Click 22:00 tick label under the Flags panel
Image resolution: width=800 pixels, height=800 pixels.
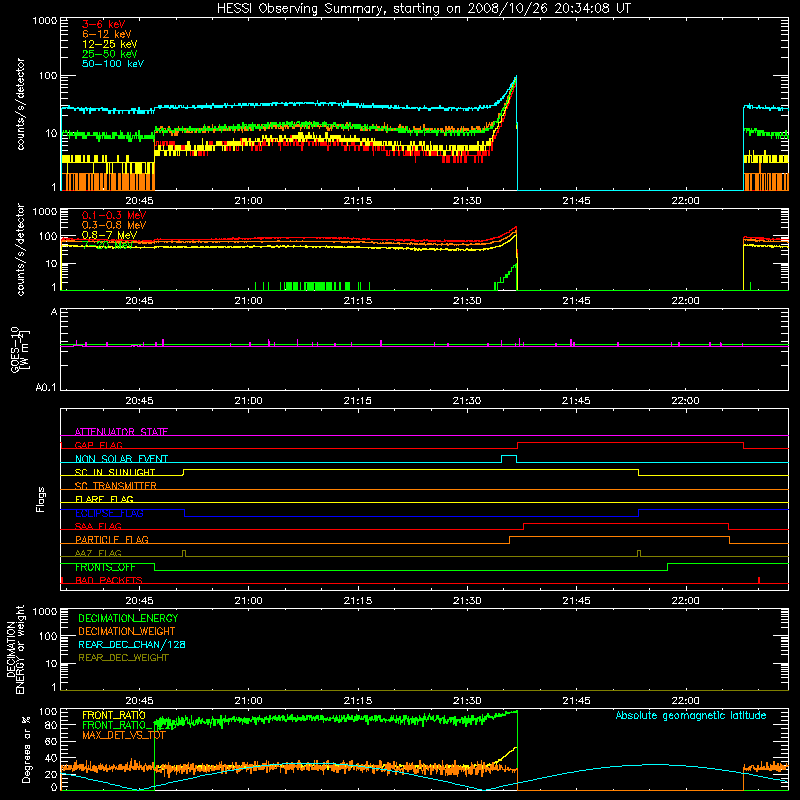point(685,601)
